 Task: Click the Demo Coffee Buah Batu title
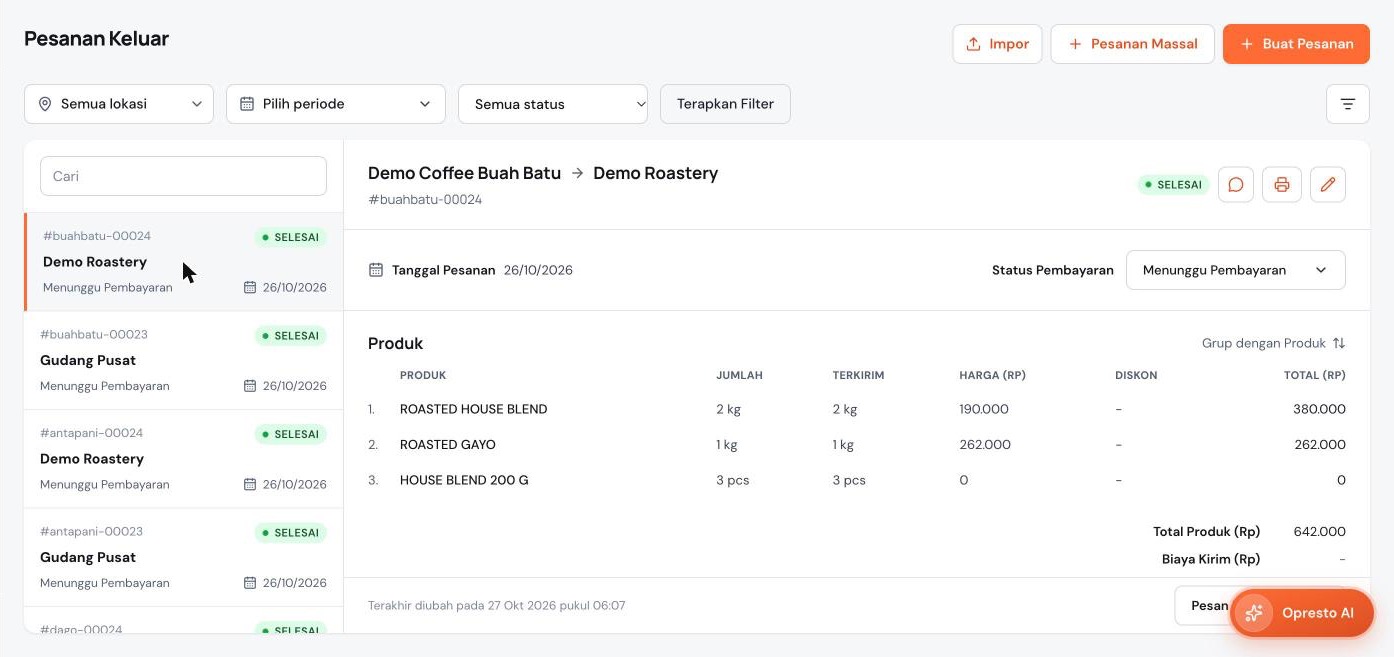[465, 173]
